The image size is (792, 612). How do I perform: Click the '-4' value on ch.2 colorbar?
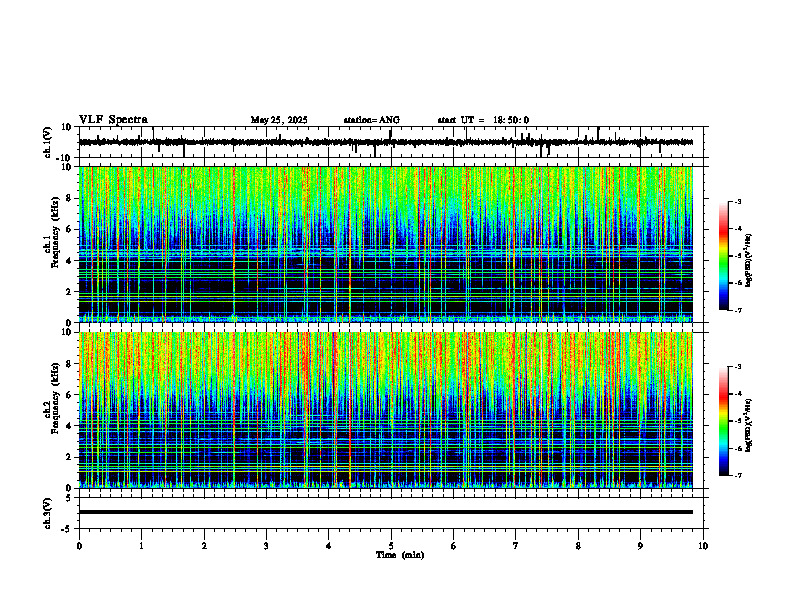coord(737,394)
